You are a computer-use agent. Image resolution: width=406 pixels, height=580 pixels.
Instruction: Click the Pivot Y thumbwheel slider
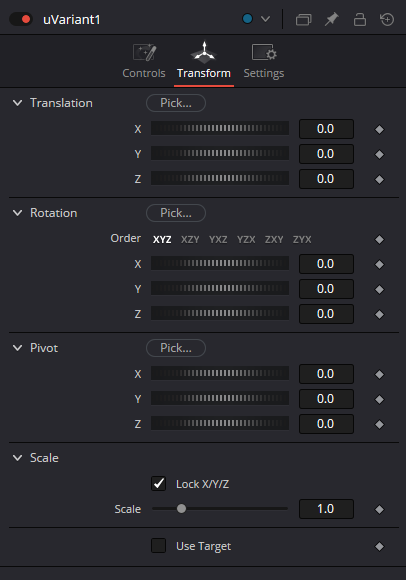click(x=220, y=398)
